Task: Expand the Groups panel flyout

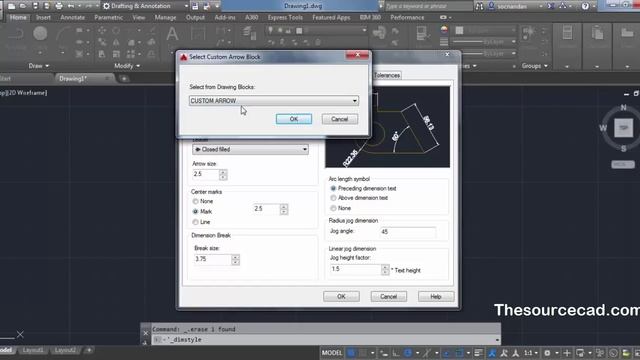Action: tap(534, 66)
